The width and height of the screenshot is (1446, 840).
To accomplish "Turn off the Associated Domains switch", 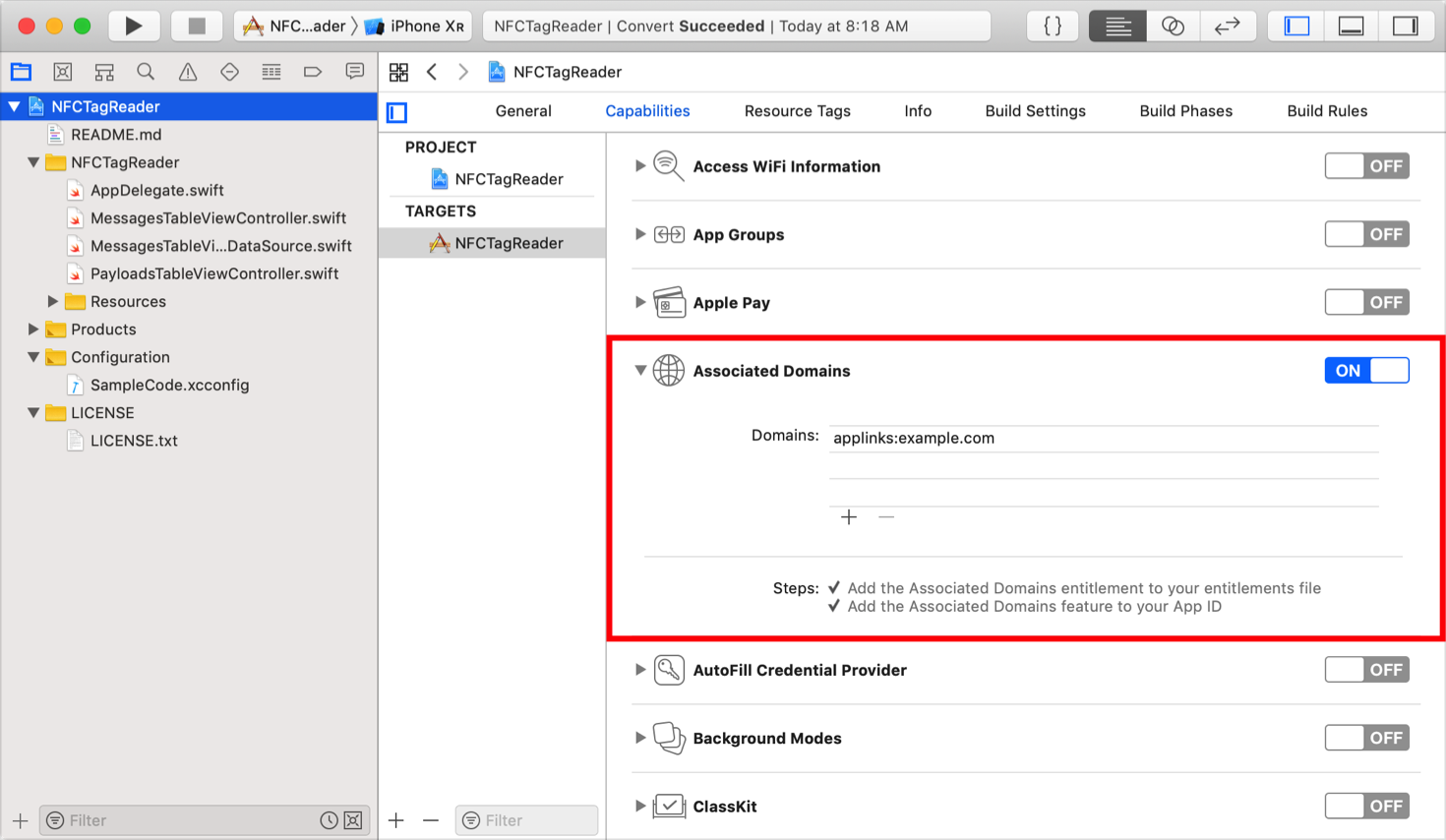I will (1366, 370).
